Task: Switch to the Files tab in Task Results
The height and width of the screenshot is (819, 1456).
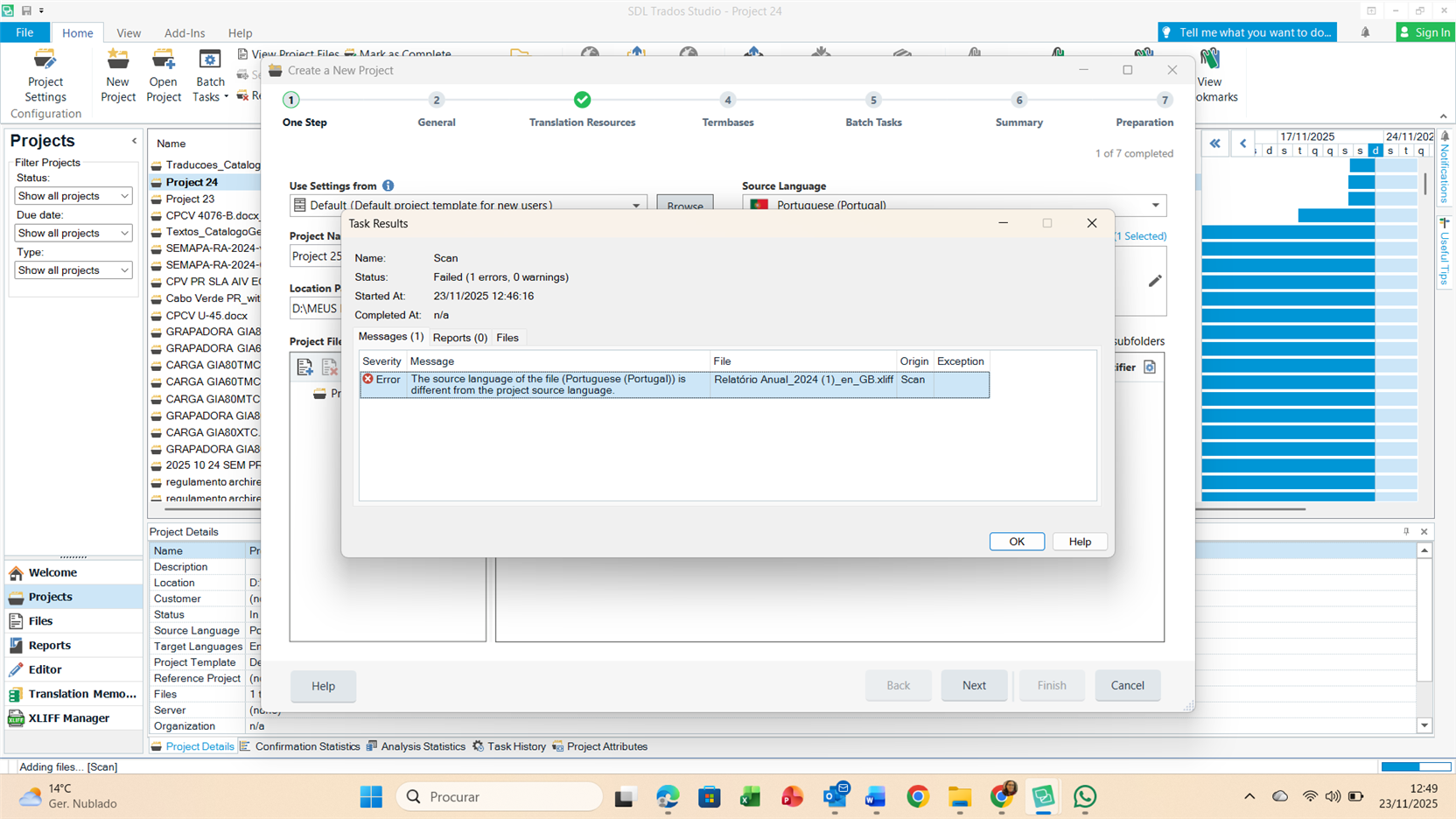Action: [x=507, y=338]
